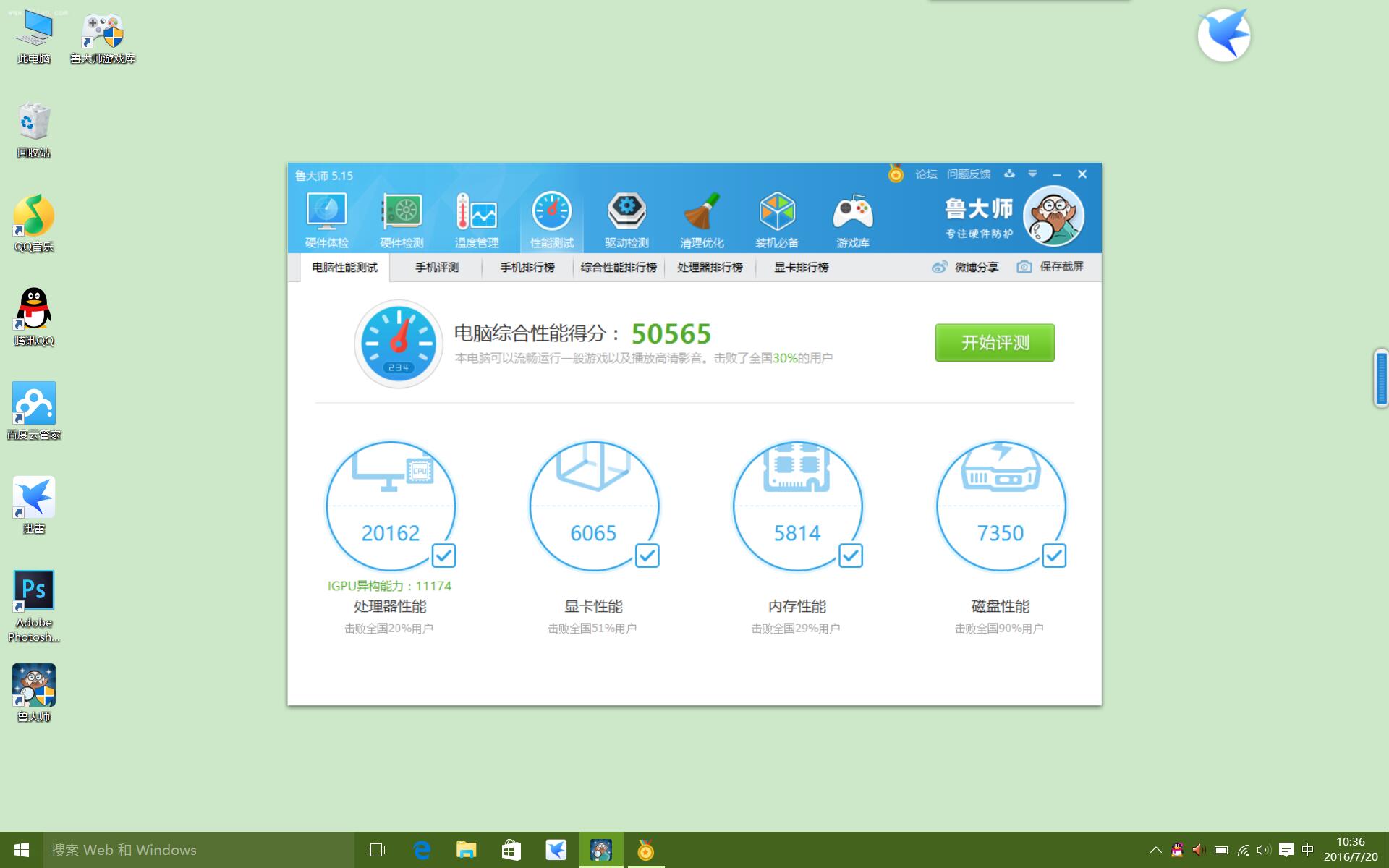Viewport: 1389px width, 868px height.
Task: Select 百度云管家 desktop shortcut
Action: coord(34,412)
